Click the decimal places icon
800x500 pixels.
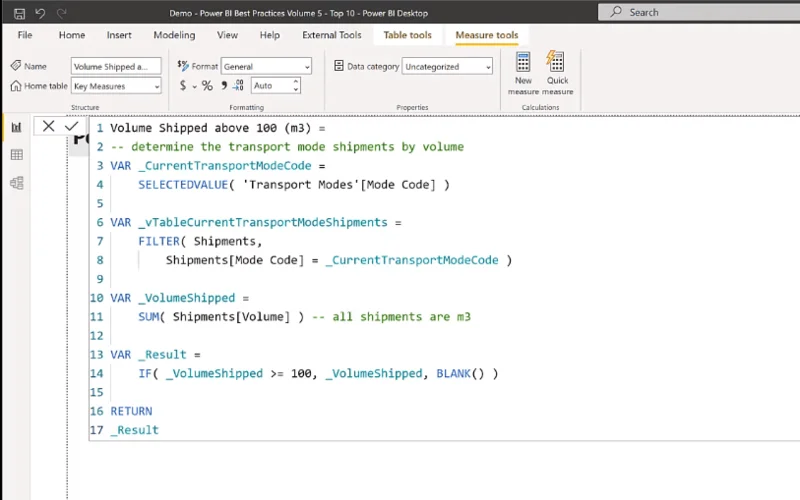point(239,85)
